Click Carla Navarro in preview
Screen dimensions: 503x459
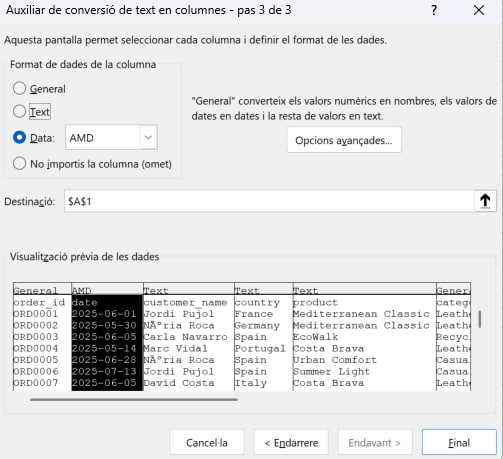185,337
